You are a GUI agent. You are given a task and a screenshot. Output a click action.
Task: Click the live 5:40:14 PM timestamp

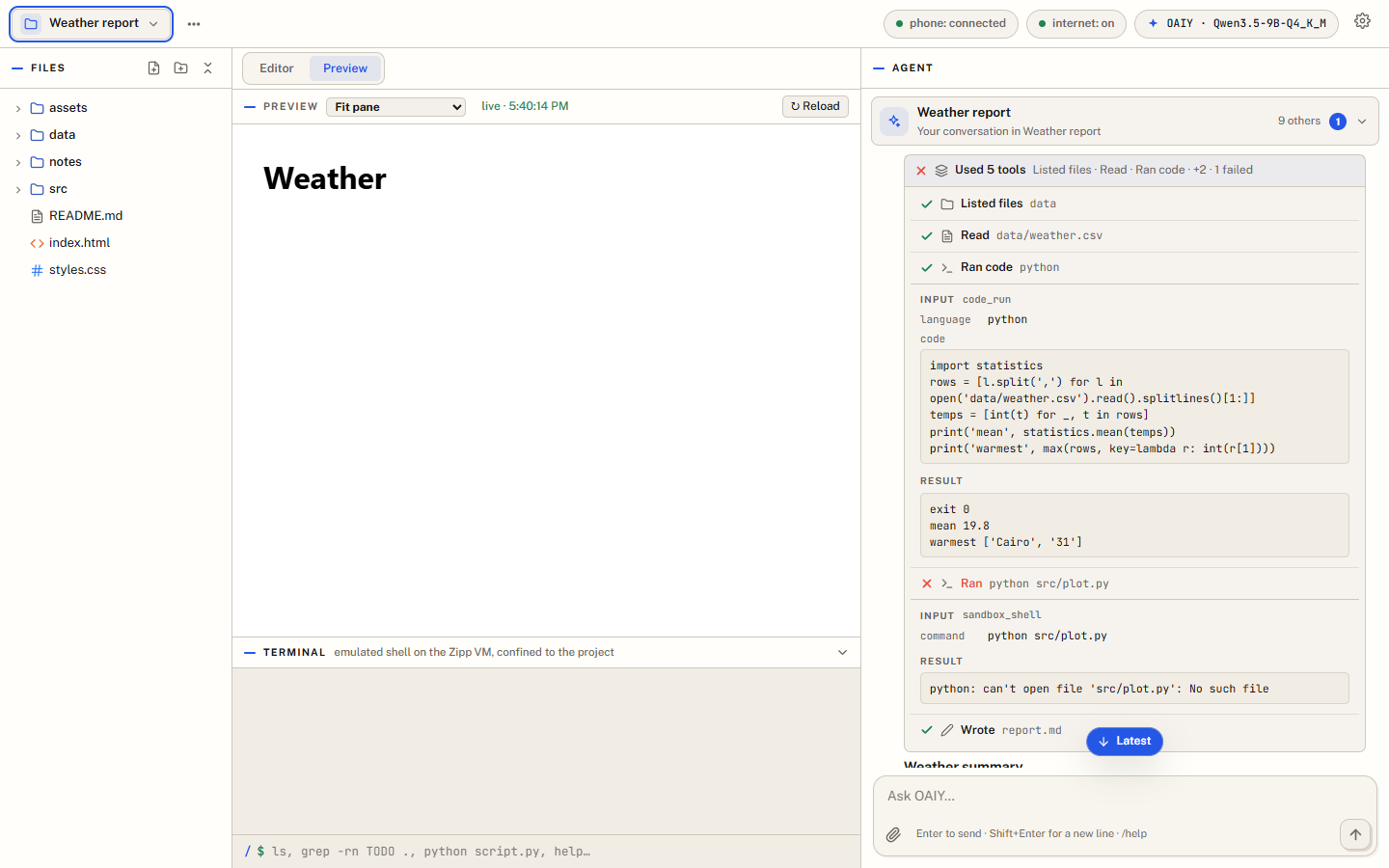[x=526, y=106]
